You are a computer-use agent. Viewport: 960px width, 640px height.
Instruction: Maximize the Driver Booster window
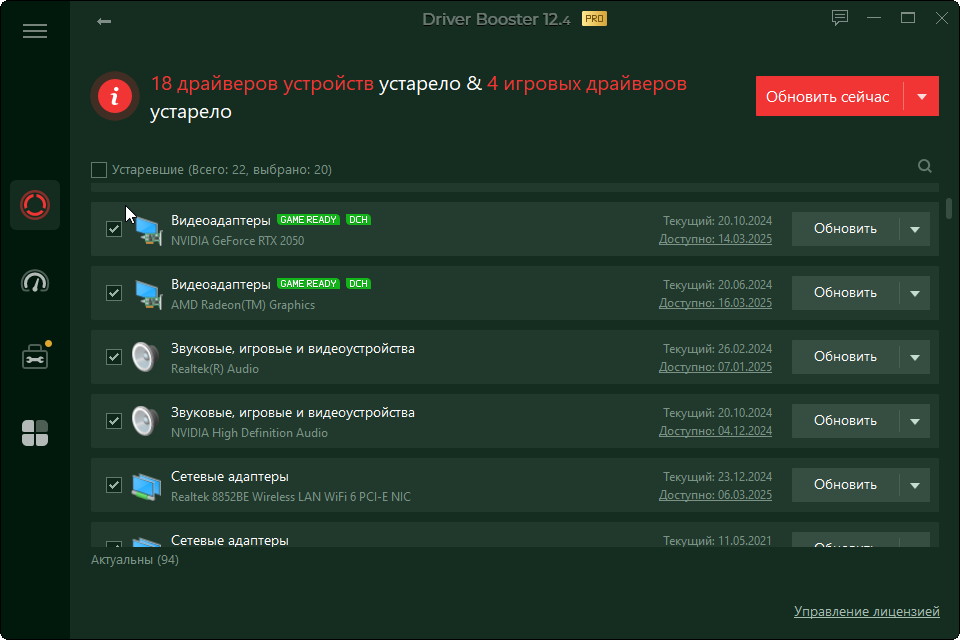pyautogui.click(x=908, y=18)
